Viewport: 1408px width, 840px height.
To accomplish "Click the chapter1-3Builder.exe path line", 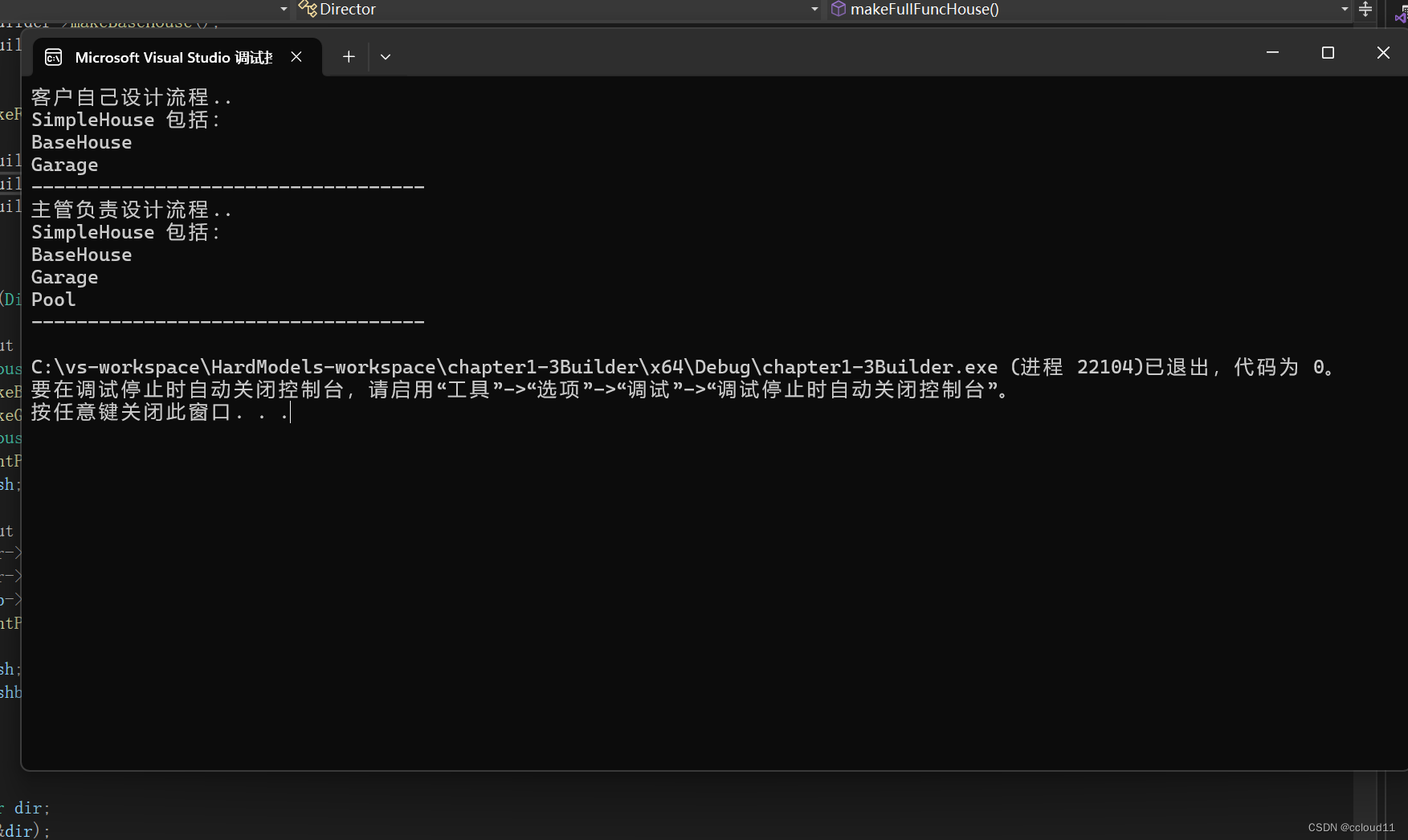I will [684, 368].
